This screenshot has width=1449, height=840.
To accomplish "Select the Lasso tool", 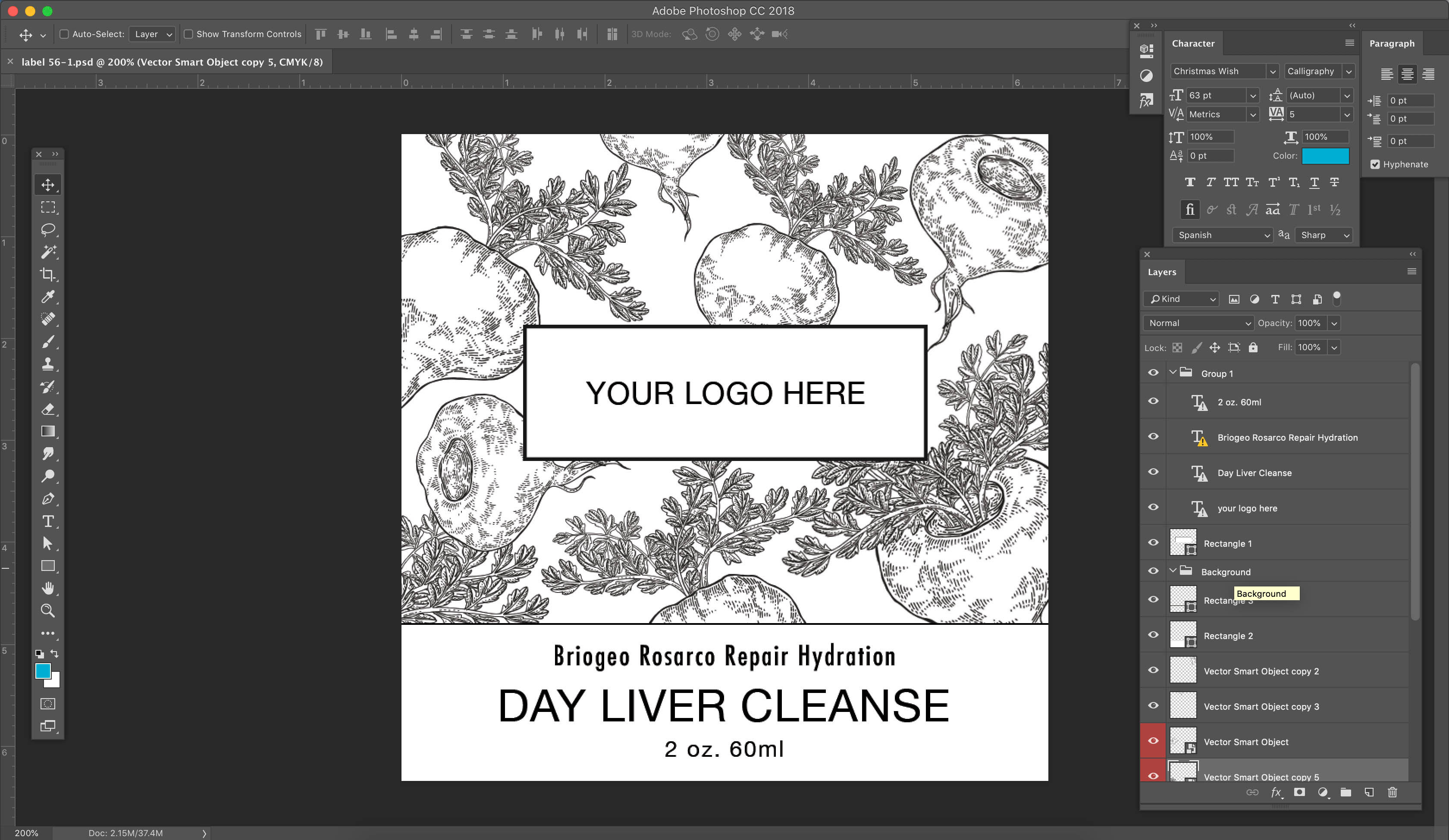I will [x=48, y=229].
